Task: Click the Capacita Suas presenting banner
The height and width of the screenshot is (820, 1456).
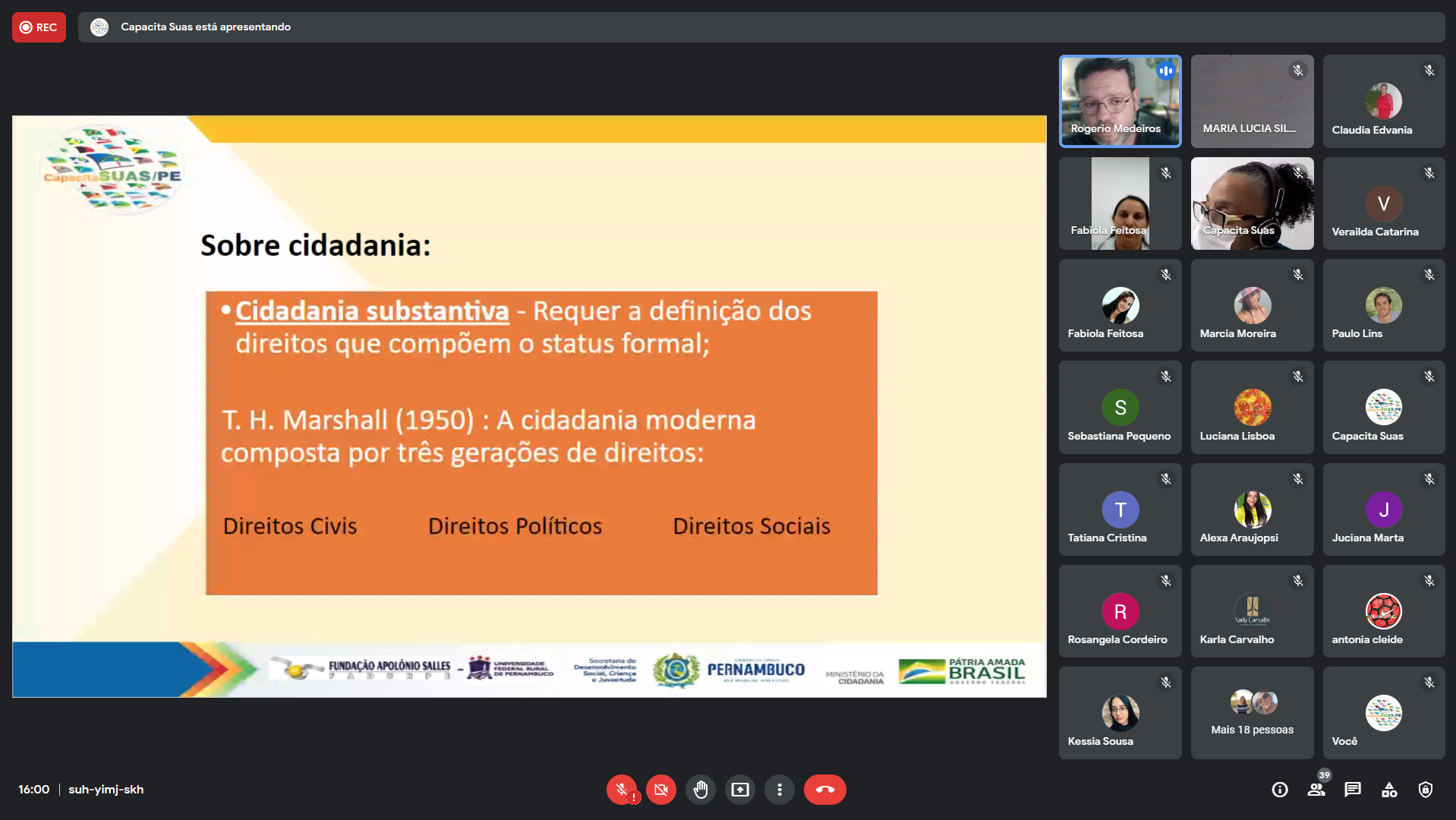Action: (205, 27)
